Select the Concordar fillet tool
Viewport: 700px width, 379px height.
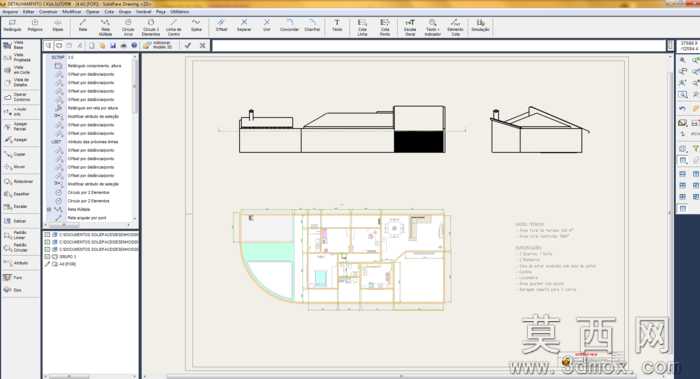pos(289,25)
